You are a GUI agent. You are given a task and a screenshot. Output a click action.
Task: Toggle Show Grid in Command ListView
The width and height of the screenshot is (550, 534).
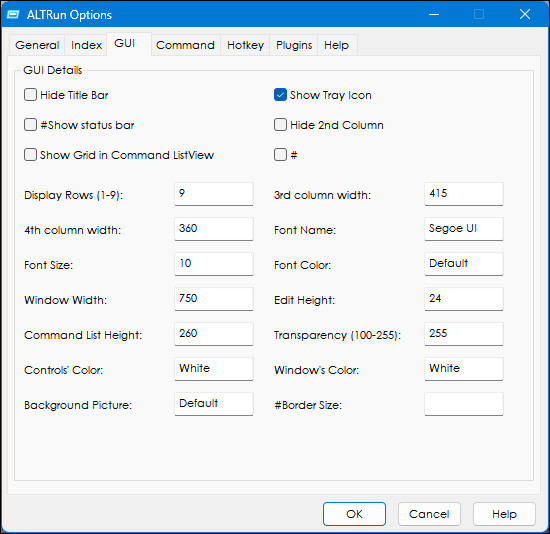(30, 155)
